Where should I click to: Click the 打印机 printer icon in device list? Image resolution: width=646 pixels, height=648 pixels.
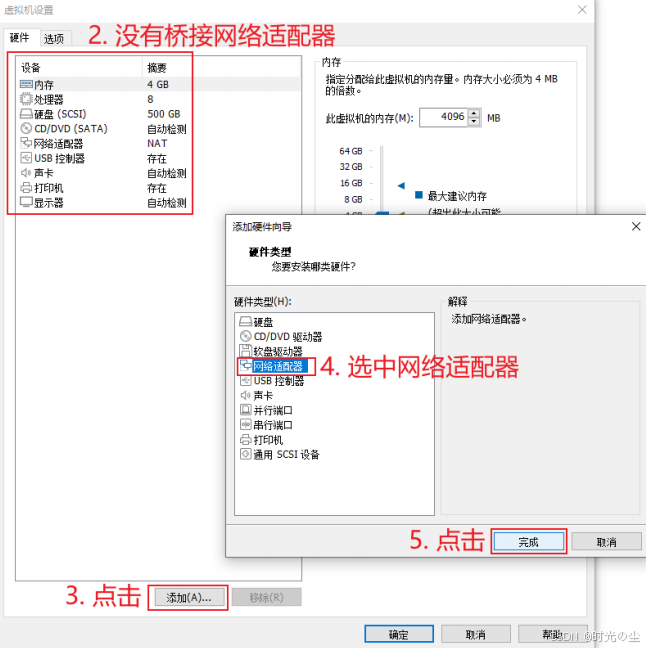[26, 188]
